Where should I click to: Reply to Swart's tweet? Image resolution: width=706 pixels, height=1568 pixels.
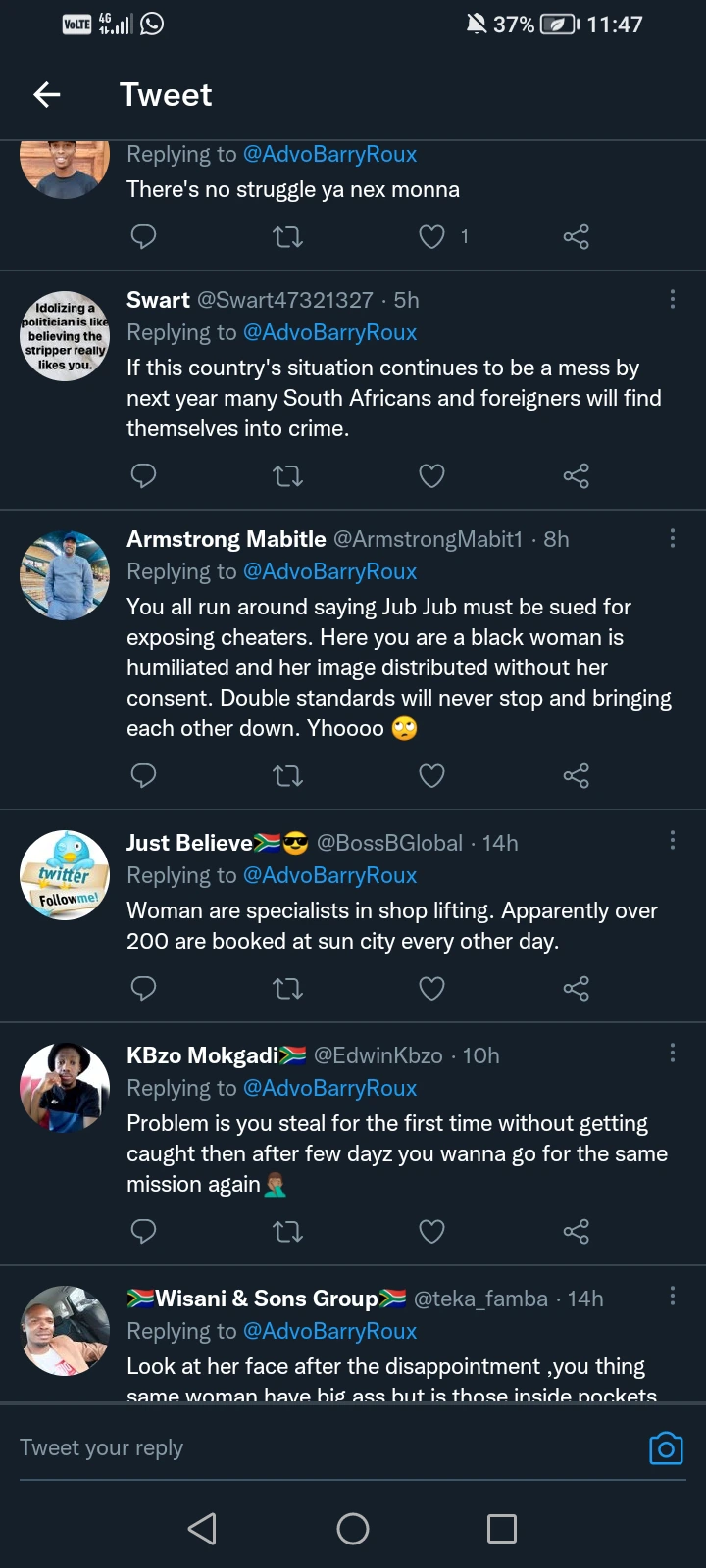144,476
